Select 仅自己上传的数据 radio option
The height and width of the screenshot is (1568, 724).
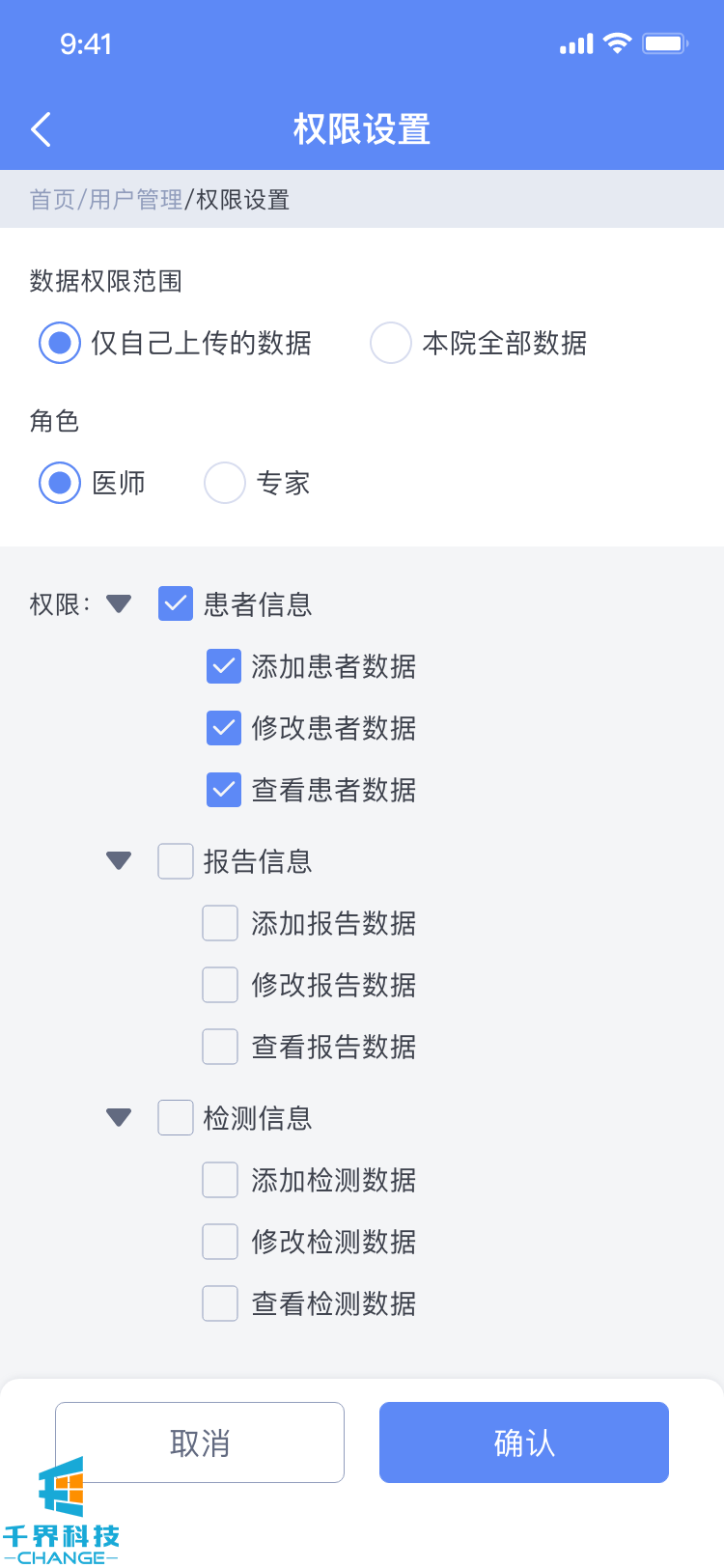[x=60, y=343]
